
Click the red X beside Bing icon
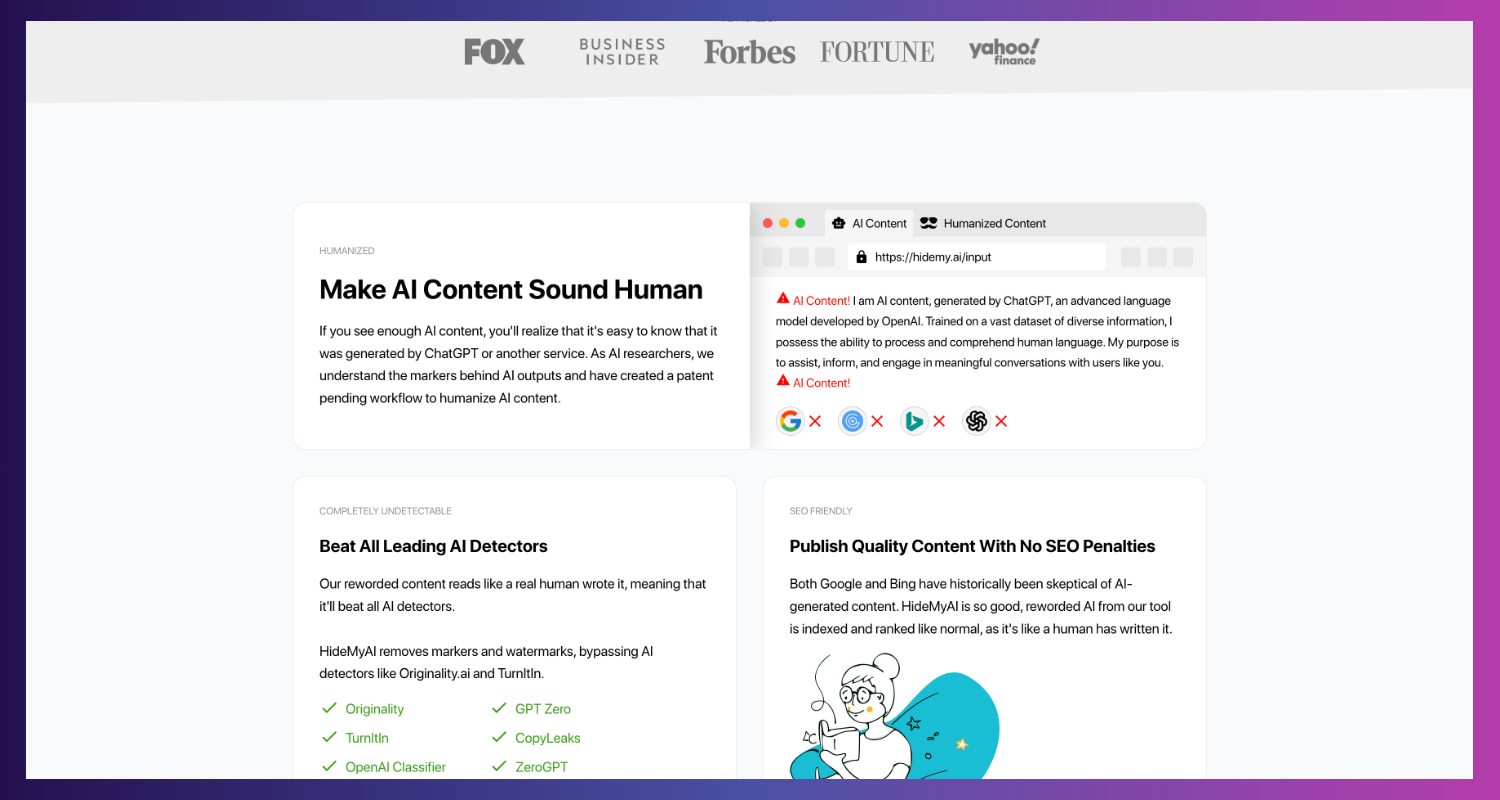[939, 421]
